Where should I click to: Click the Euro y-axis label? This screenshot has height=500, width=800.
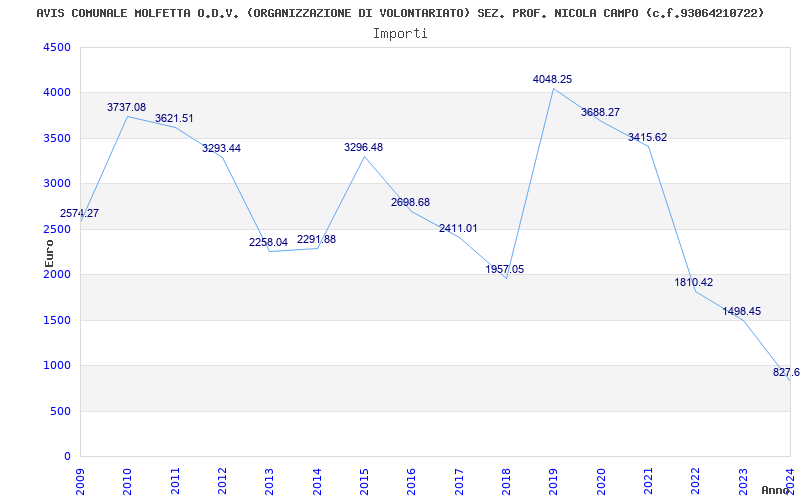pos(49,254)
